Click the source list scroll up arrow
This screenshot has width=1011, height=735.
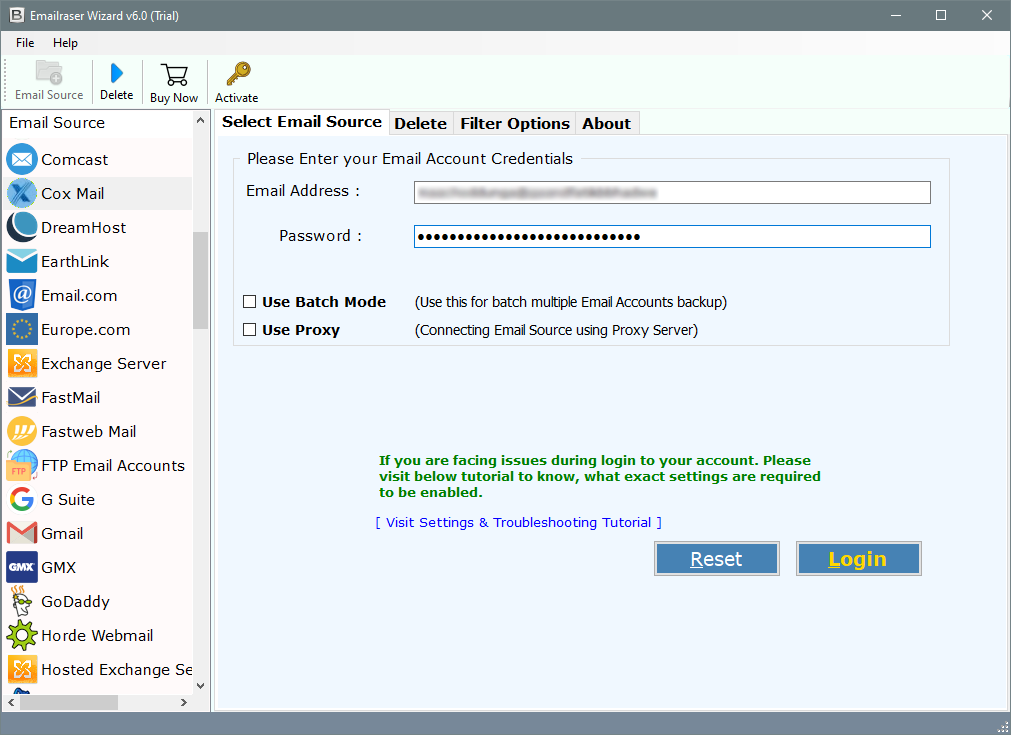[201, 121]
